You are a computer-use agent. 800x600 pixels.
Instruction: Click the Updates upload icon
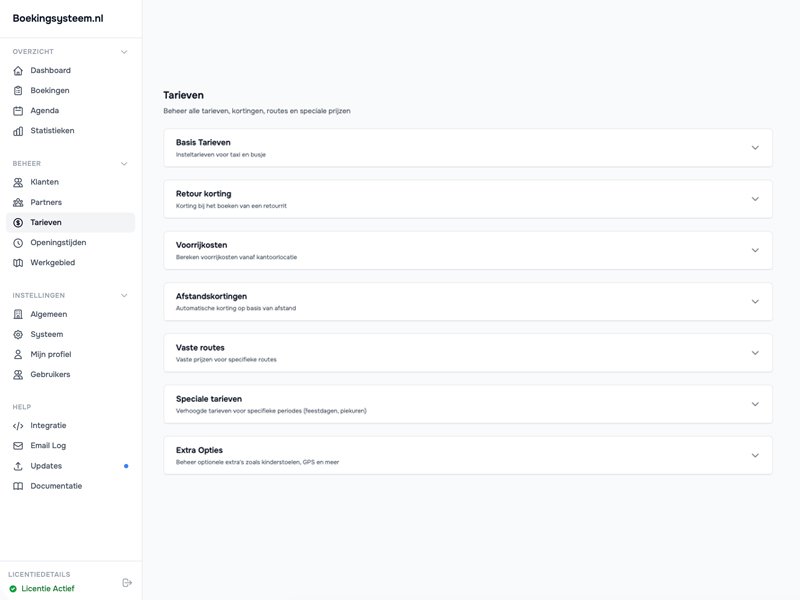[x=16, y=465]
